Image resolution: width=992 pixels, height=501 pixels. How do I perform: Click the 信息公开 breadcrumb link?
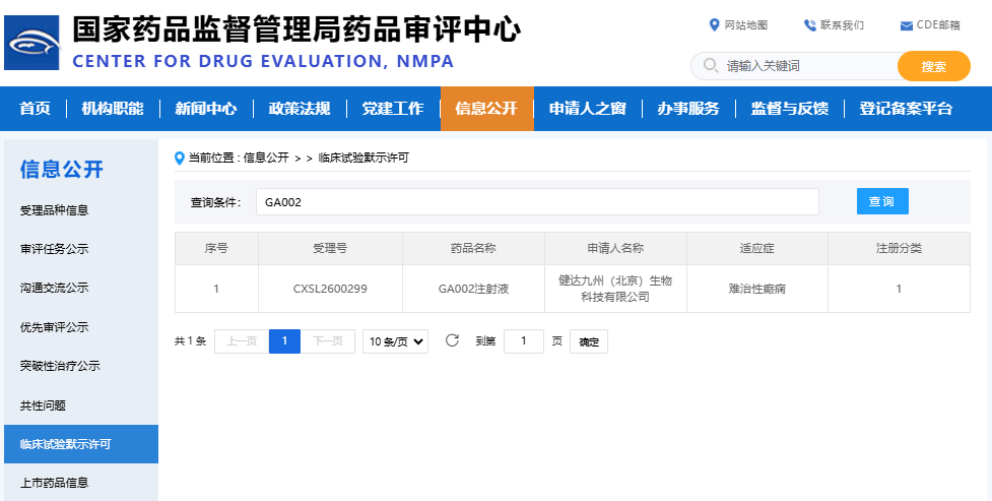point(266,158)
